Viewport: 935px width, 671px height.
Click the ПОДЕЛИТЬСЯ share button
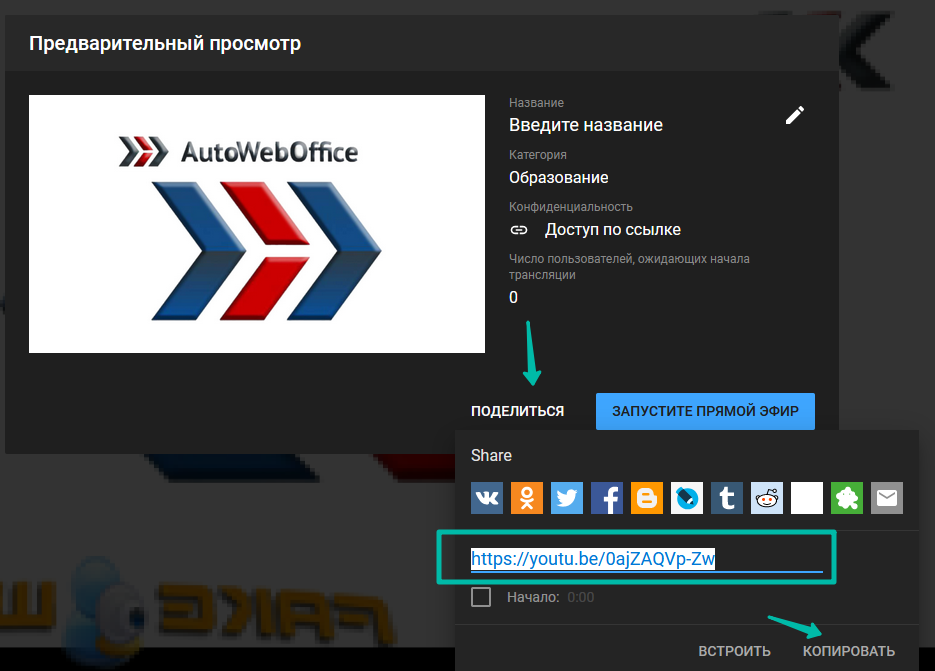click(517, 411)
